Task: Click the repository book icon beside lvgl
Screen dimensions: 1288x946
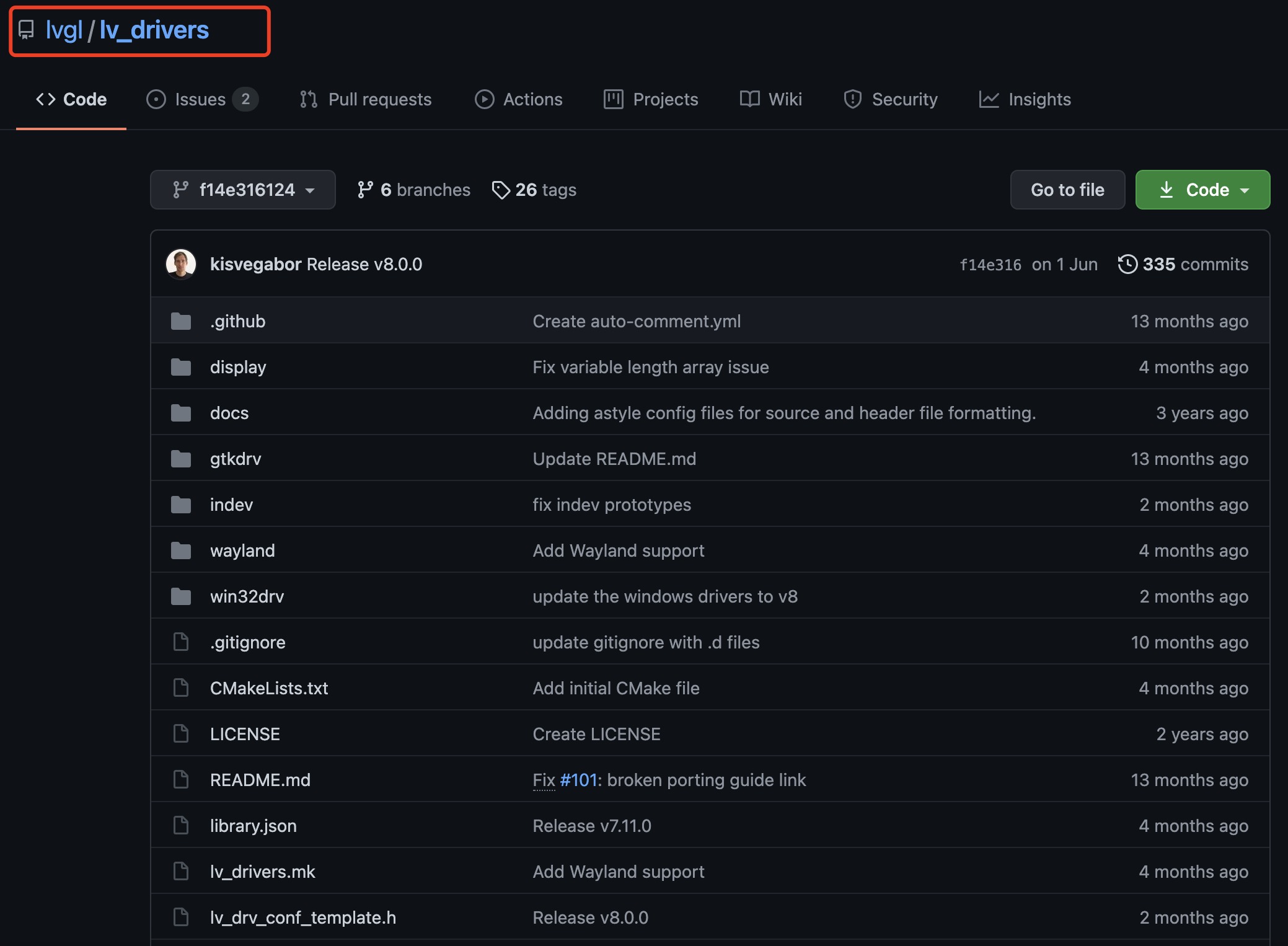Action: click(x=26, y=30)
